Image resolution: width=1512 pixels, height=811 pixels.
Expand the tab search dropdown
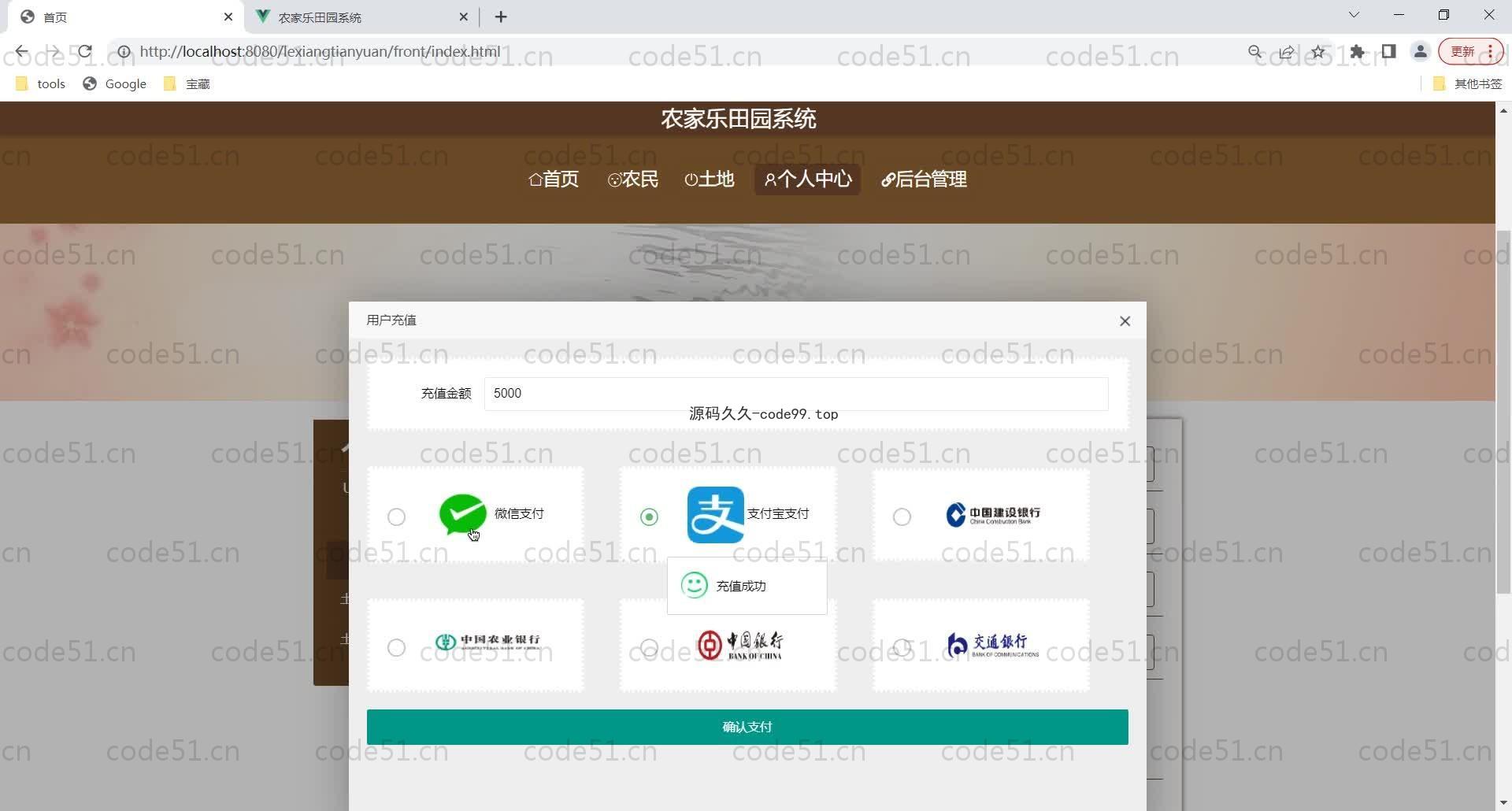1354,15
